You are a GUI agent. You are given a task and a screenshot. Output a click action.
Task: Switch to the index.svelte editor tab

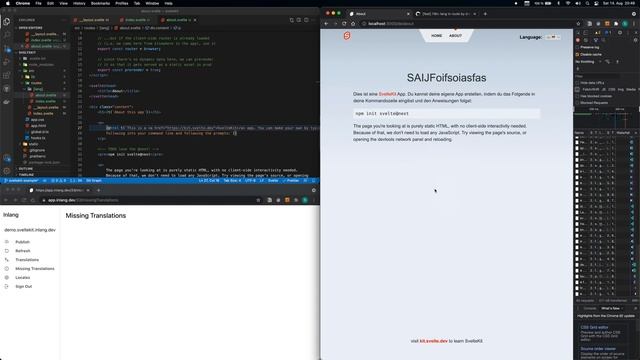(x=136, y=20)
